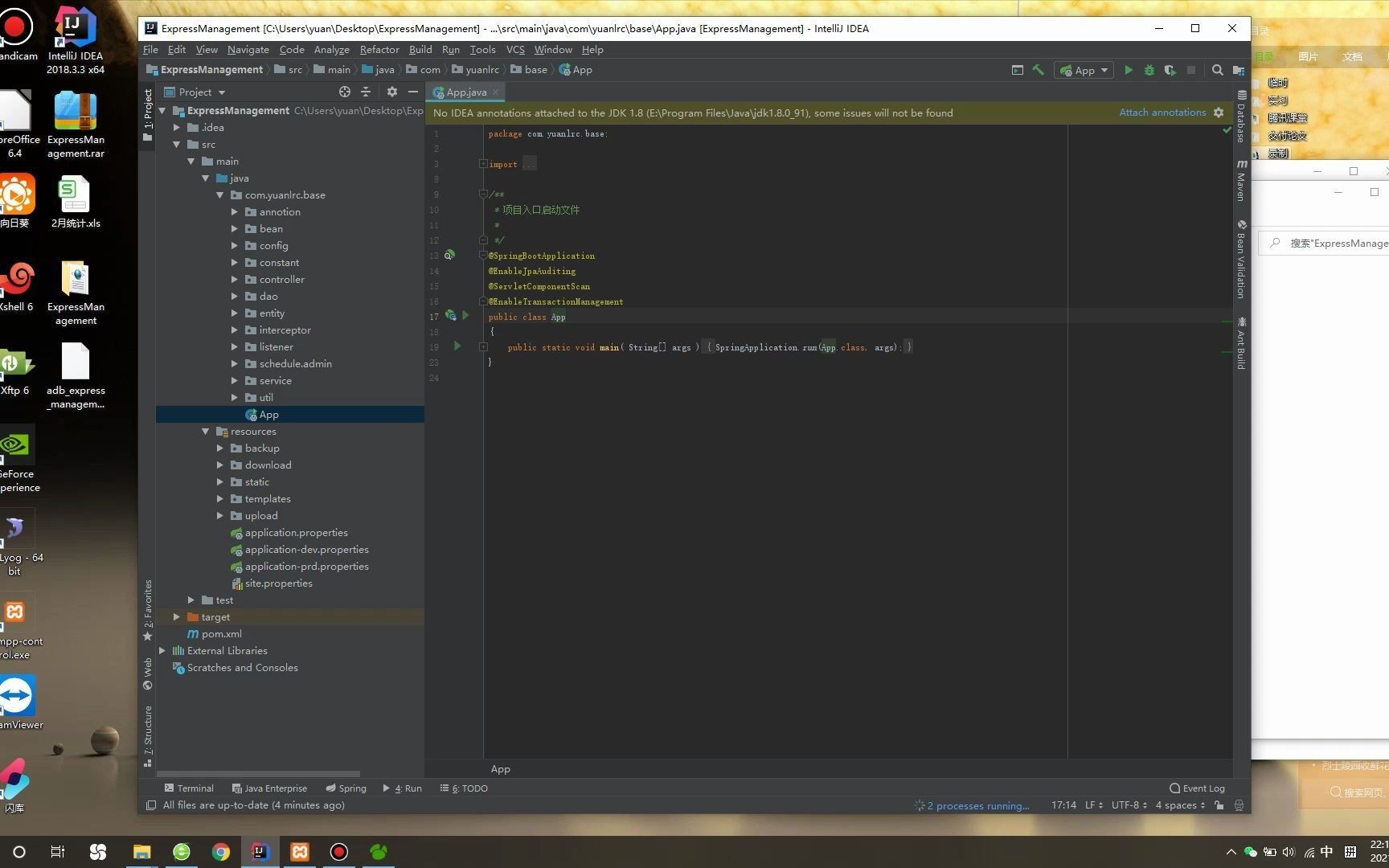Open IntelliJ IDEA from the Windows taskbar
The image size is (1389, 868).
[x=260, y=852]
